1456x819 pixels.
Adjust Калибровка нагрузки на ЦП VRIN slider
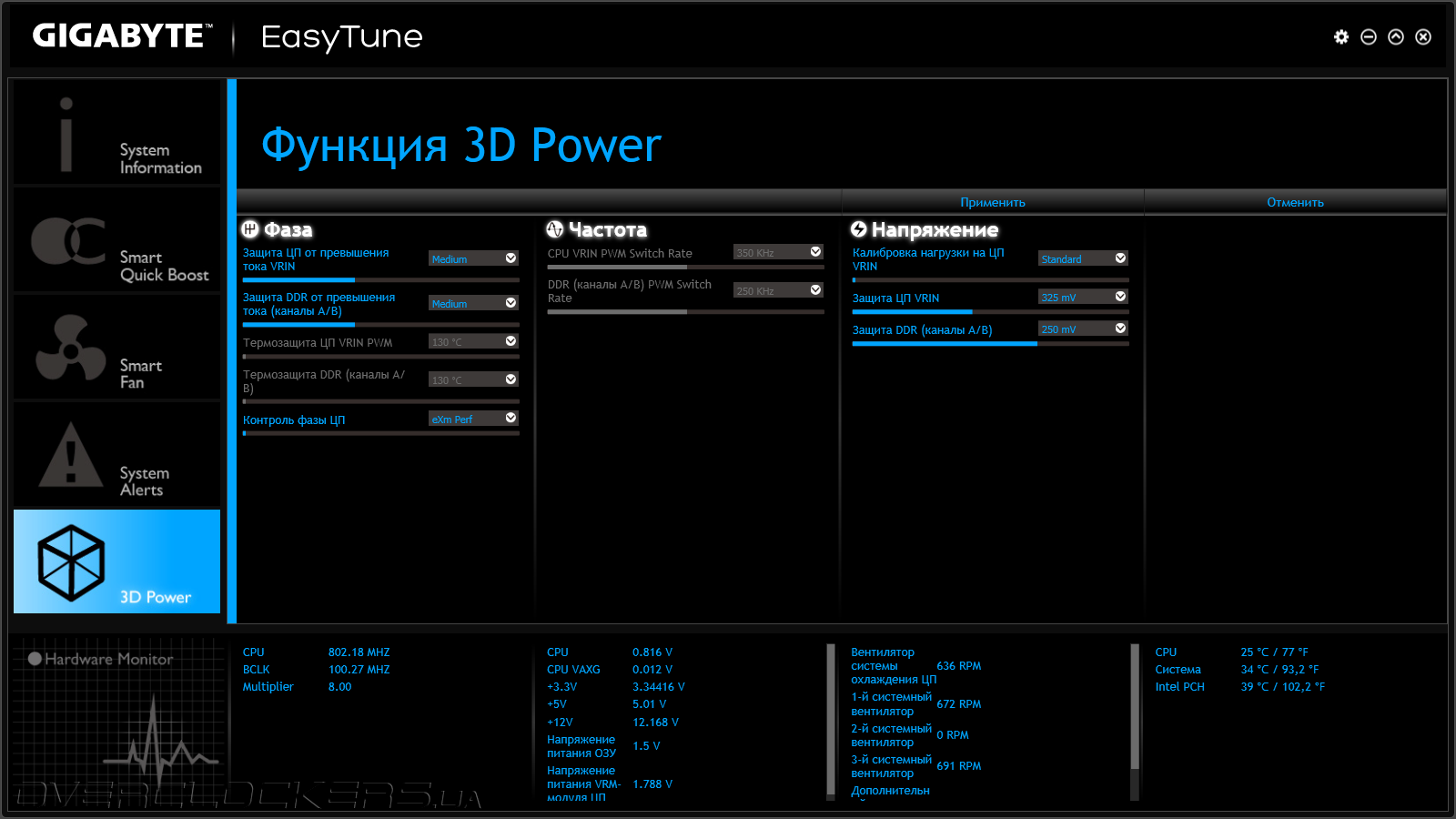[x=990, y=279]
